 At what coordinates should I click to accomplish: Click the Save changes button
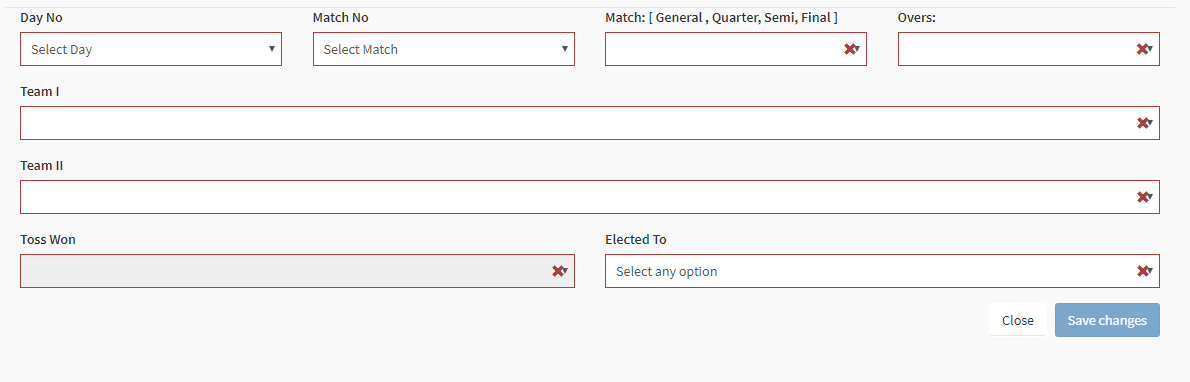[x=1107, y=320]
